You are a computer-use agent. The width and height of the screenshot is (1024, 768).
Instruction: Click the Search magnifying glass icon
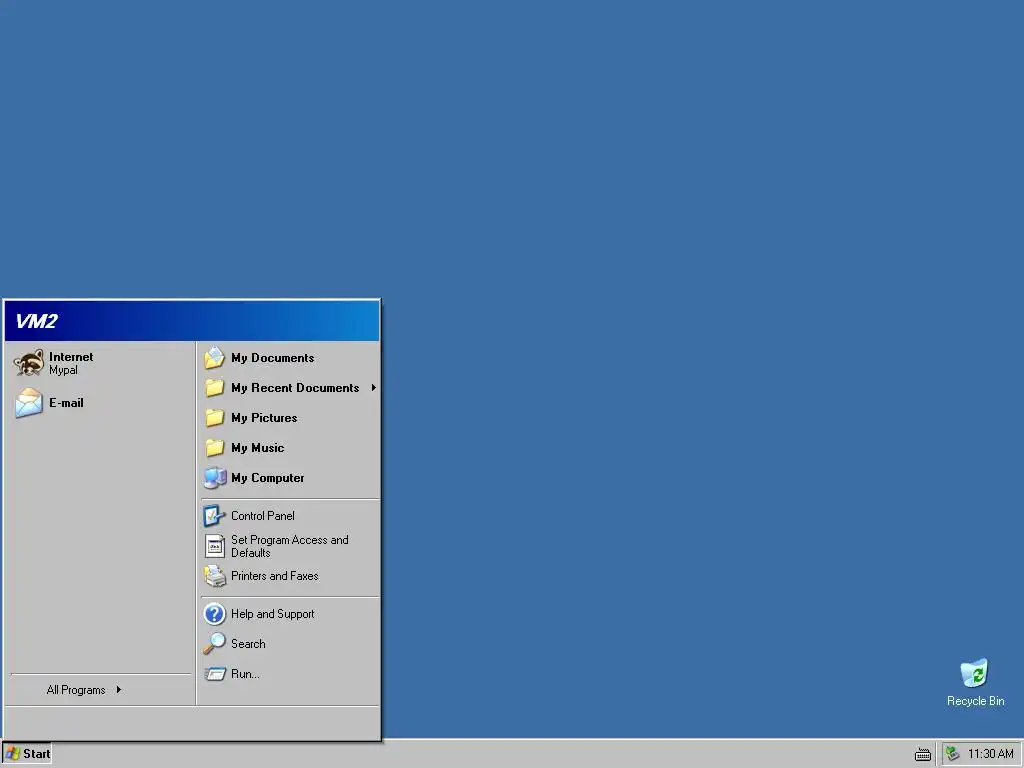pos(214,644)
